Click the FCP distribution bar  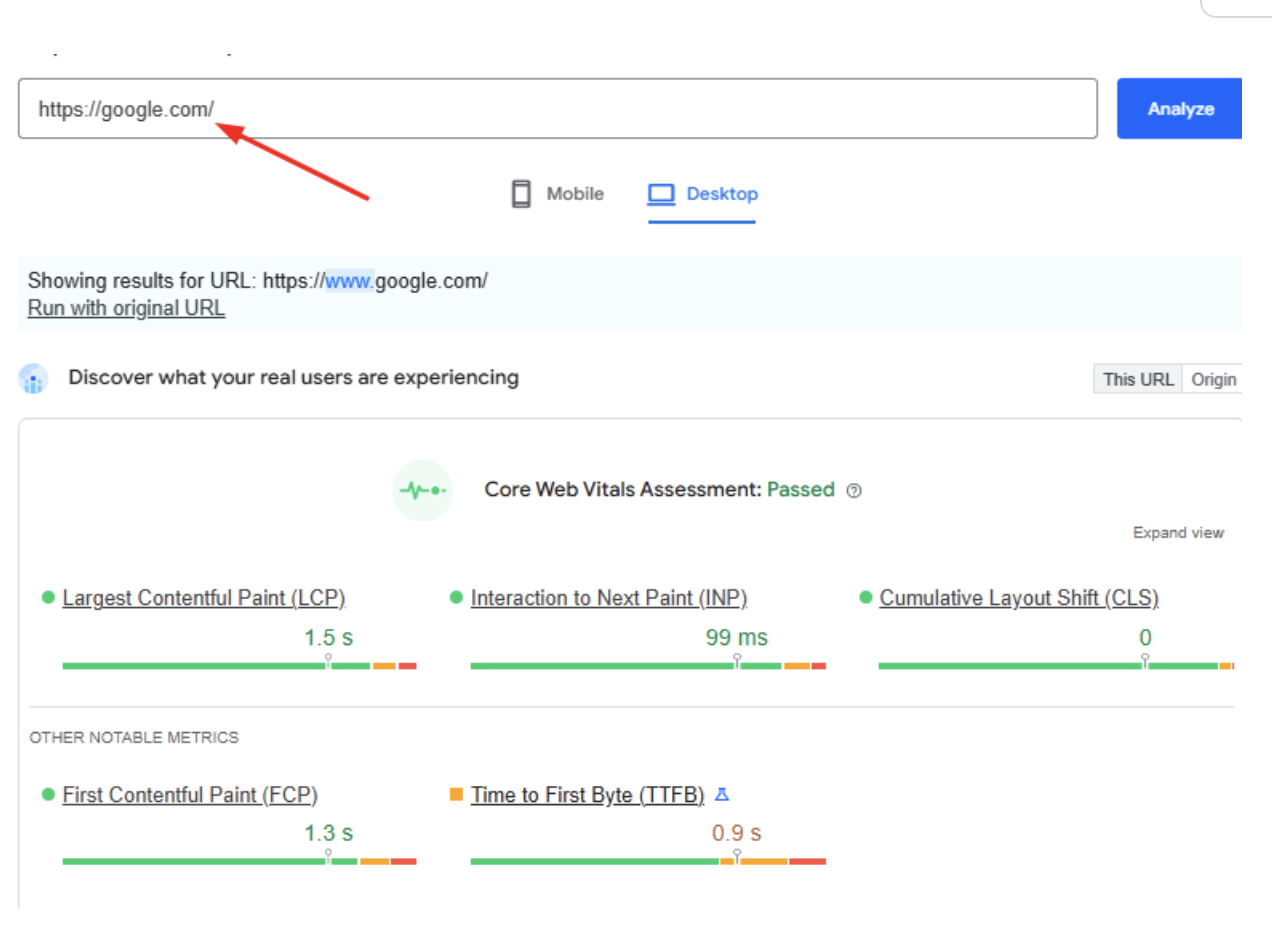point(239,861)
